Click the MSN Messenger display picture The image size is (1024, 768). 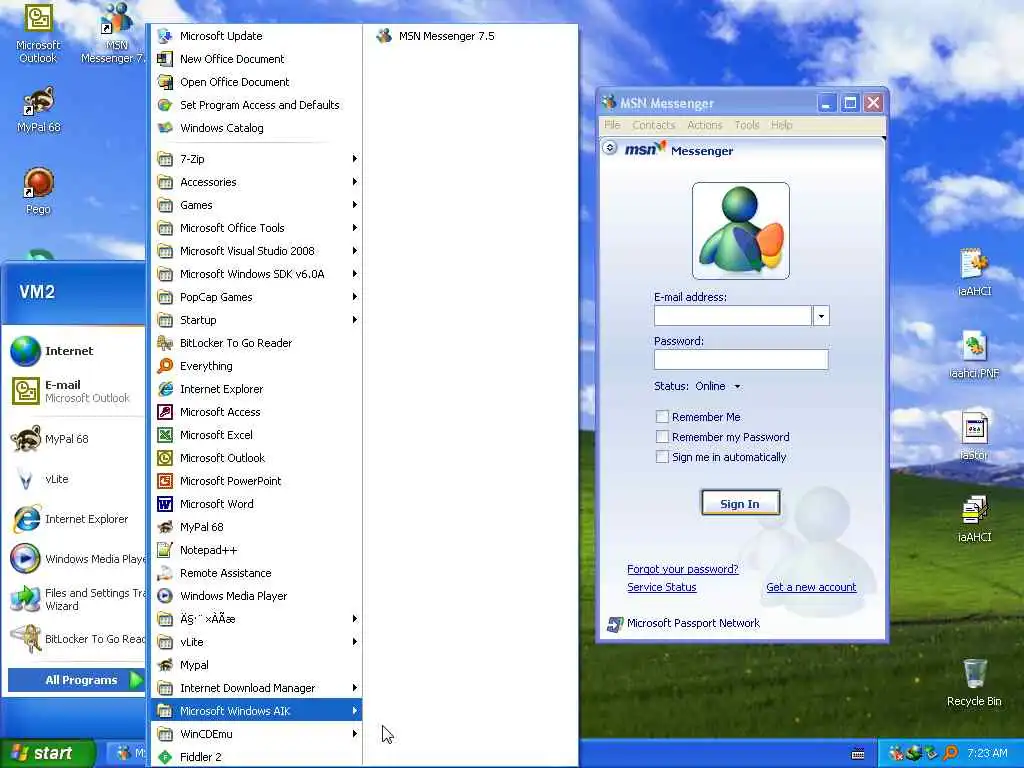click(741, 231)
